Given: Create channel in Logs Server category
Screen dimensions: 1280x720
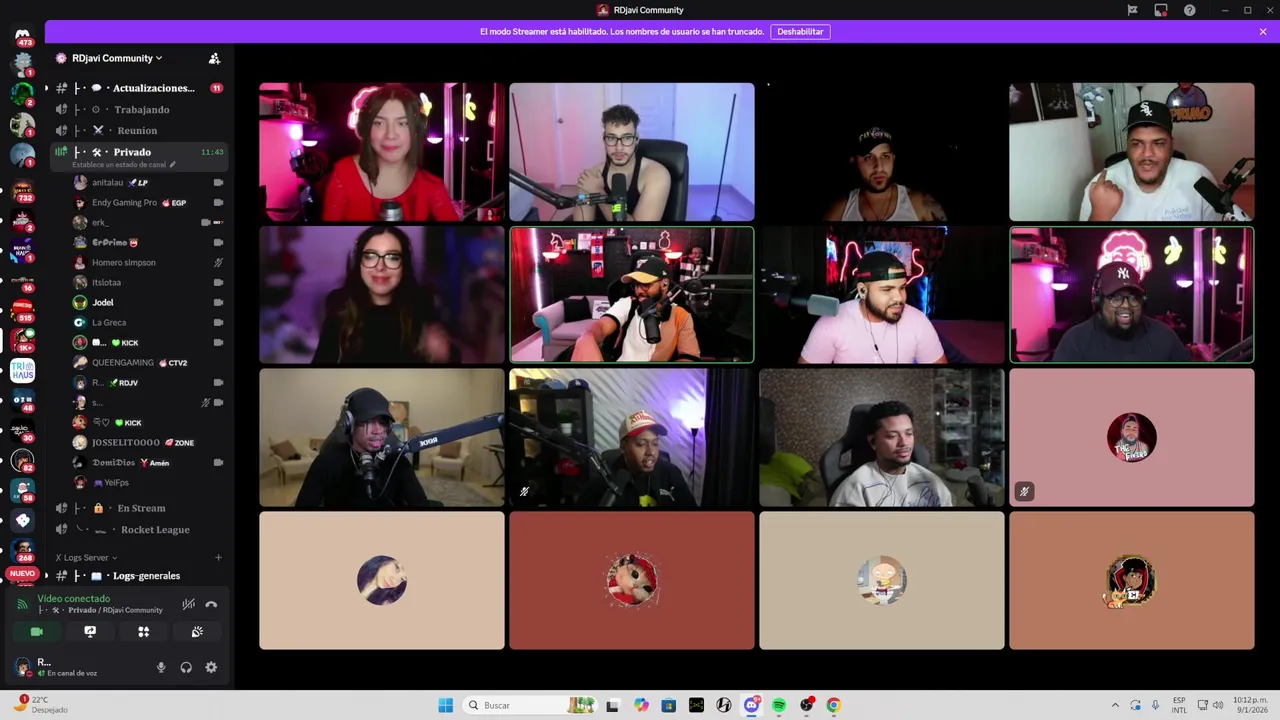Looking at the screenshot, I should [218, 558].
